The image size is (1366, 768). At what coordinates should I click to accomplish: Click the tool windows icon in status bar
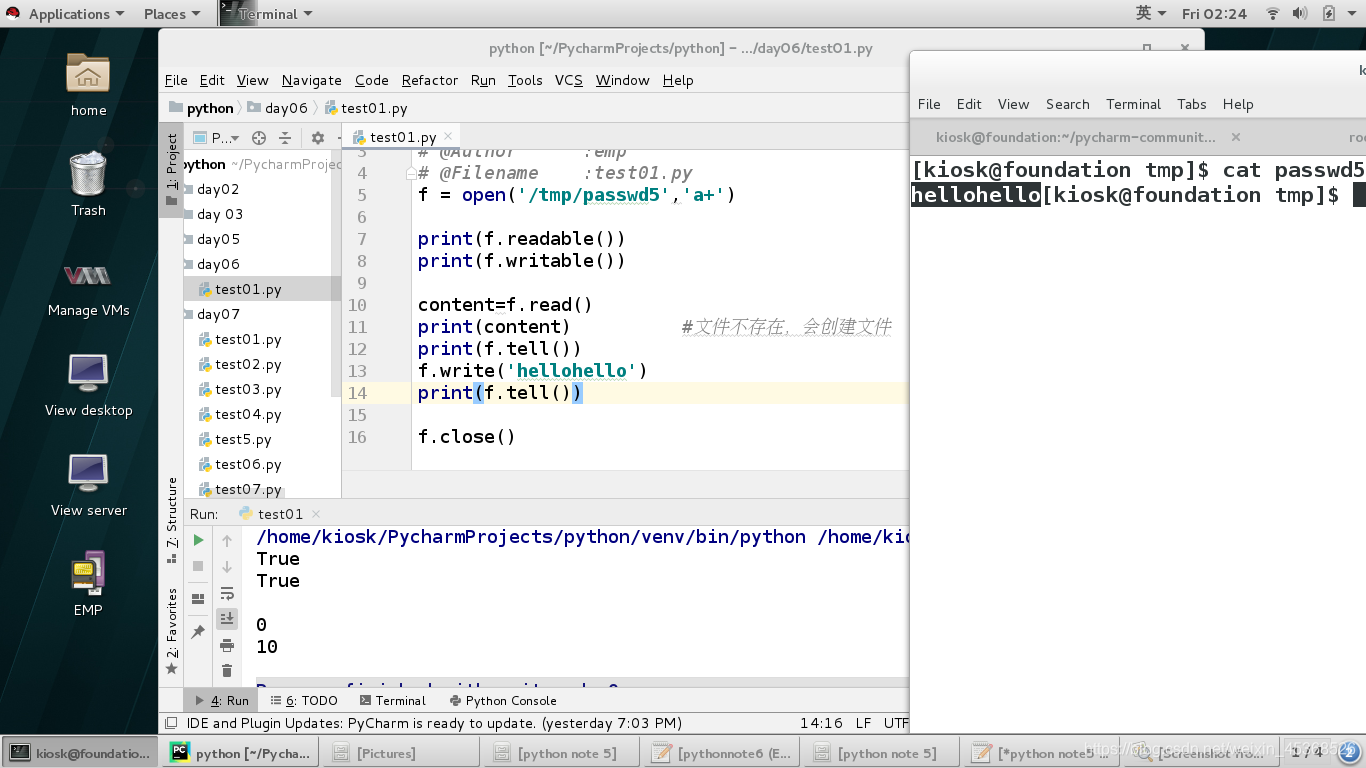tap(171, 723)
